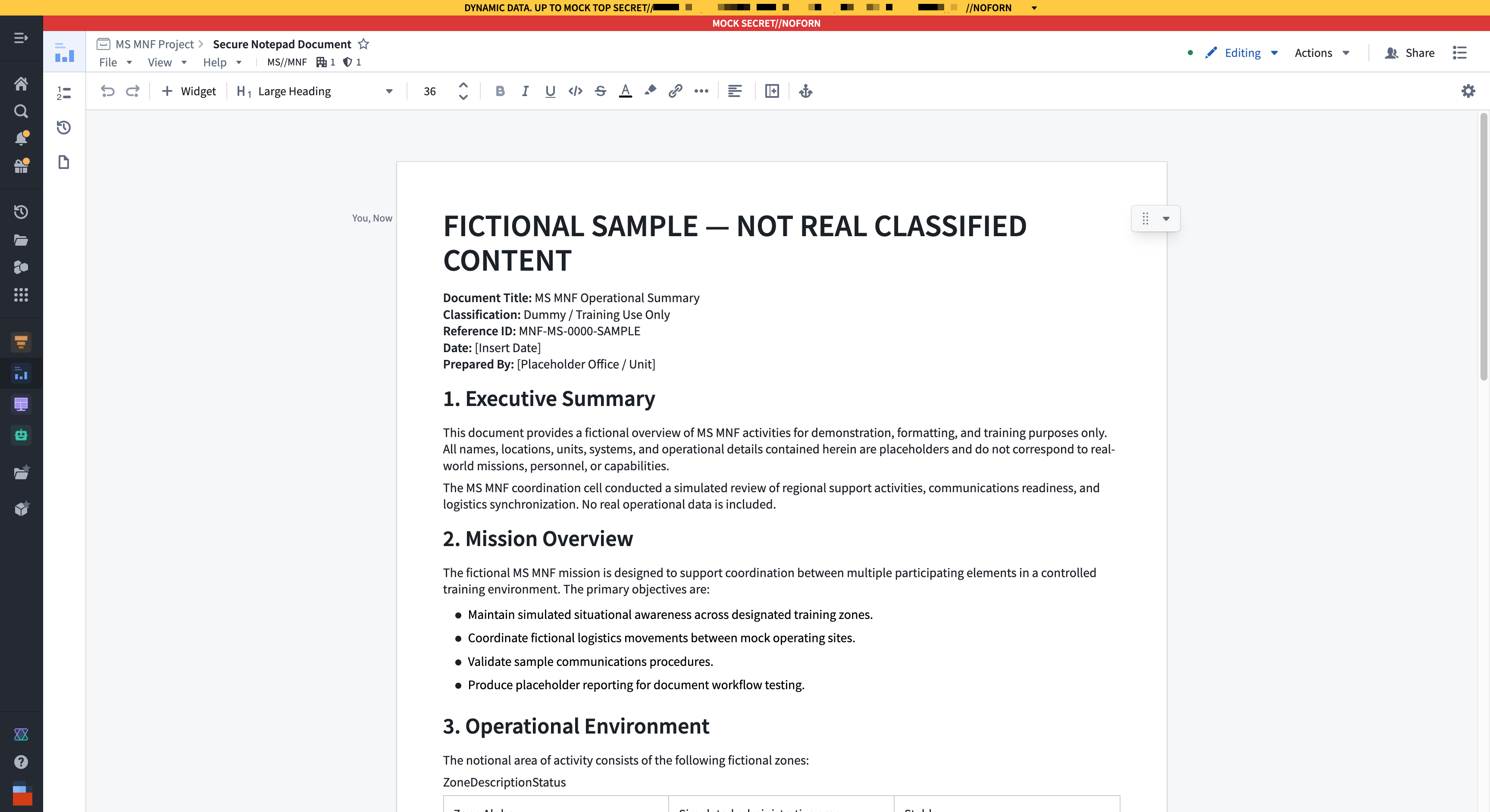Open the settings gear in toolbar
Viewport: 1490px width, 812px height.
tap(1468, 91)
